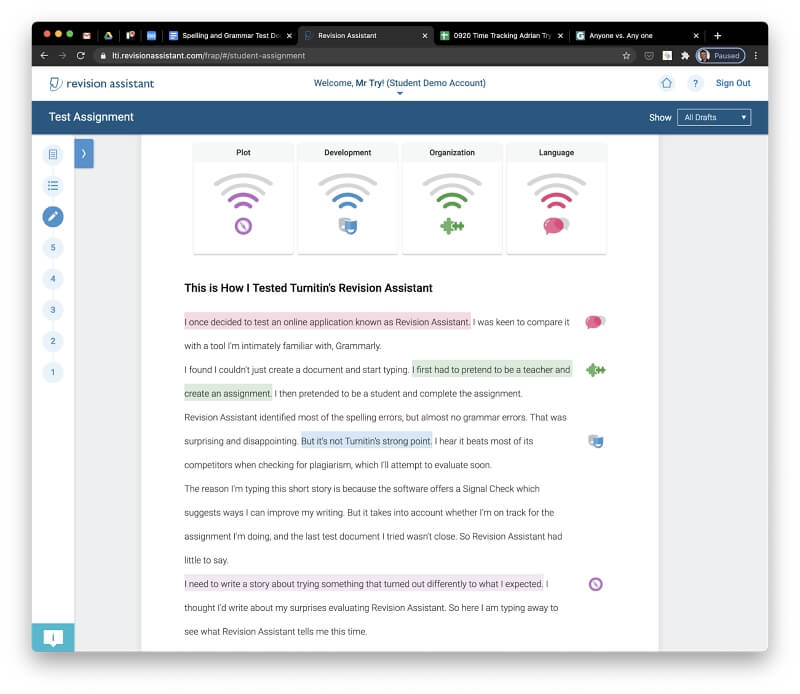
Task: Open help question mark icon
Action: point(695,83)
